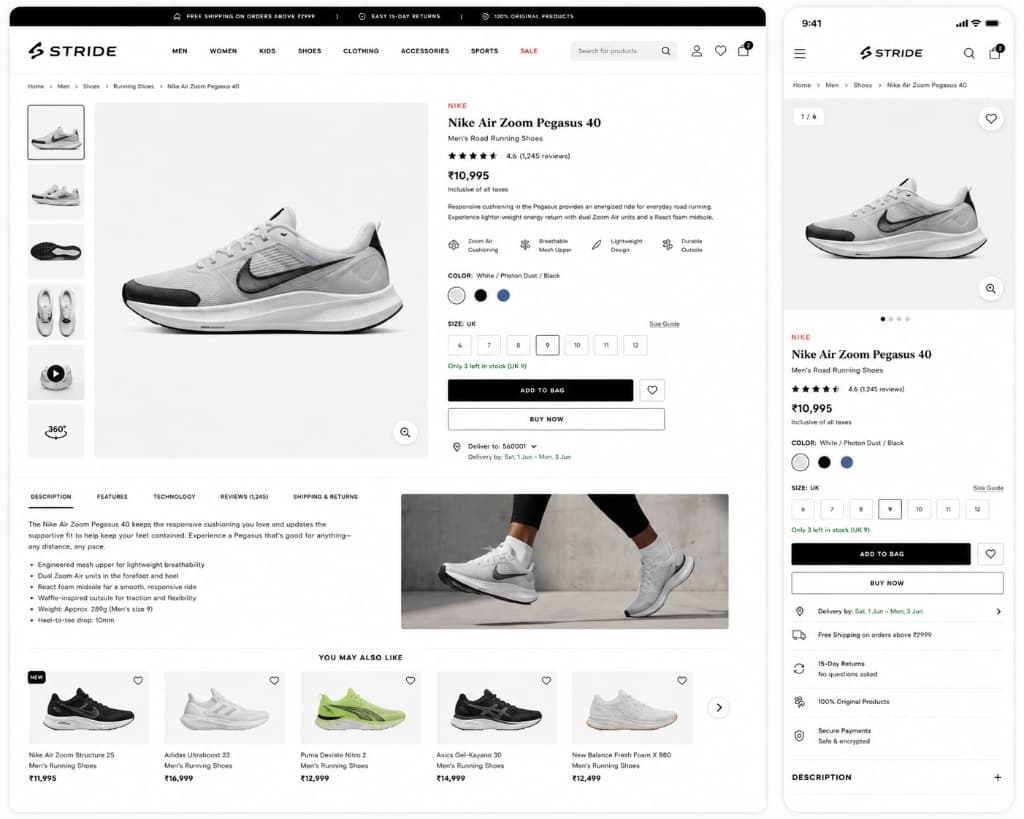Open the SALE navigation link
Screen dimensions: 1024x819
[529, 51]
